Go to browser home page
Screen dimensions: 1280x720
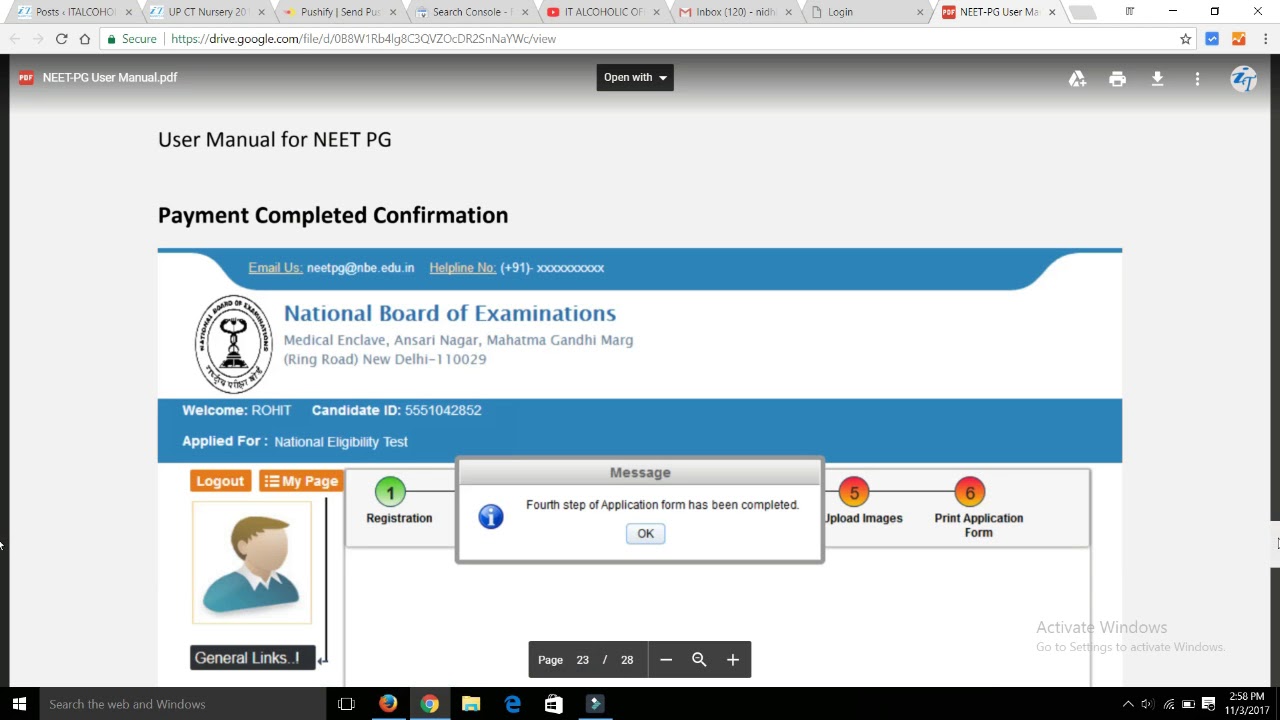coord(85,39)
